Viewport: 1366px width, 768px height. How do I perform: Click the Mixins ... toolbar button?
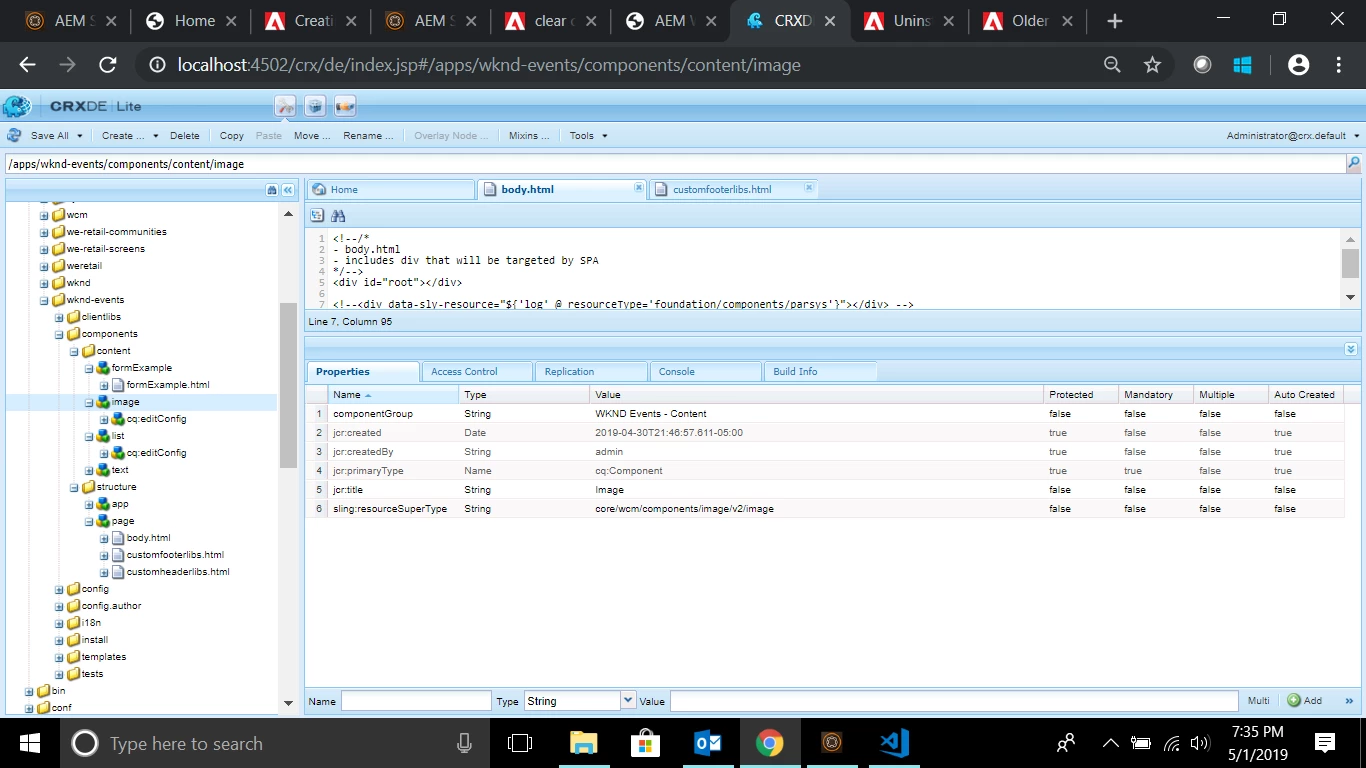529,135
